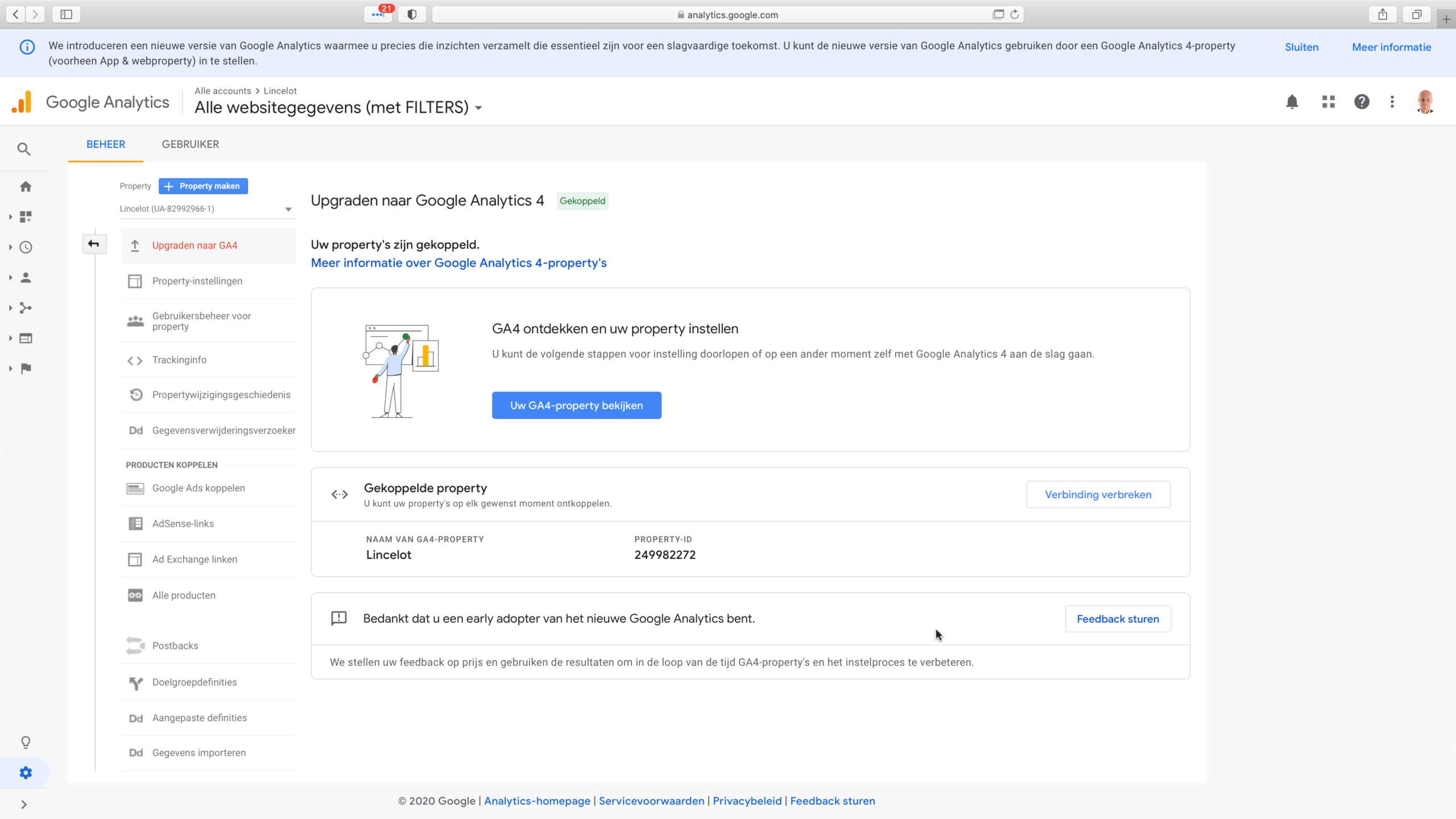Open the Admin gear icon
The height and width of the screenshot is (819, 1456).
click(26, 773)
